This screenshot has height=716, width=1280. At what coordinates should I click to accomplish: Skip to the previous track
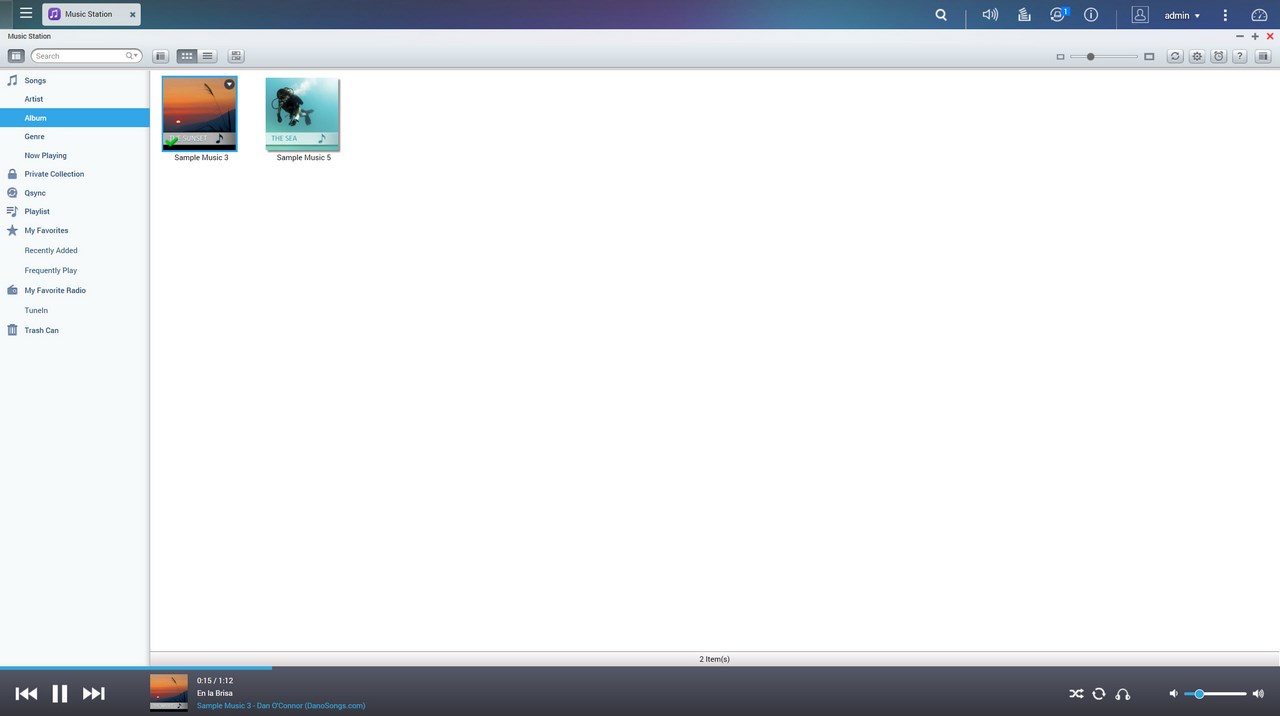click(x=27, y=693)
